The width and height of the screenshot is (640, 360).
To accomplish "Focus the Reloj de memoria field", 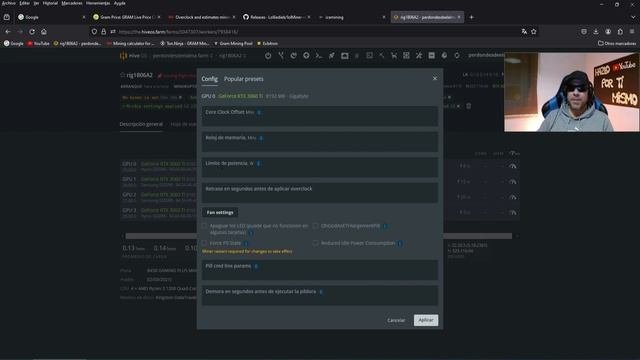I will [320, 142].
